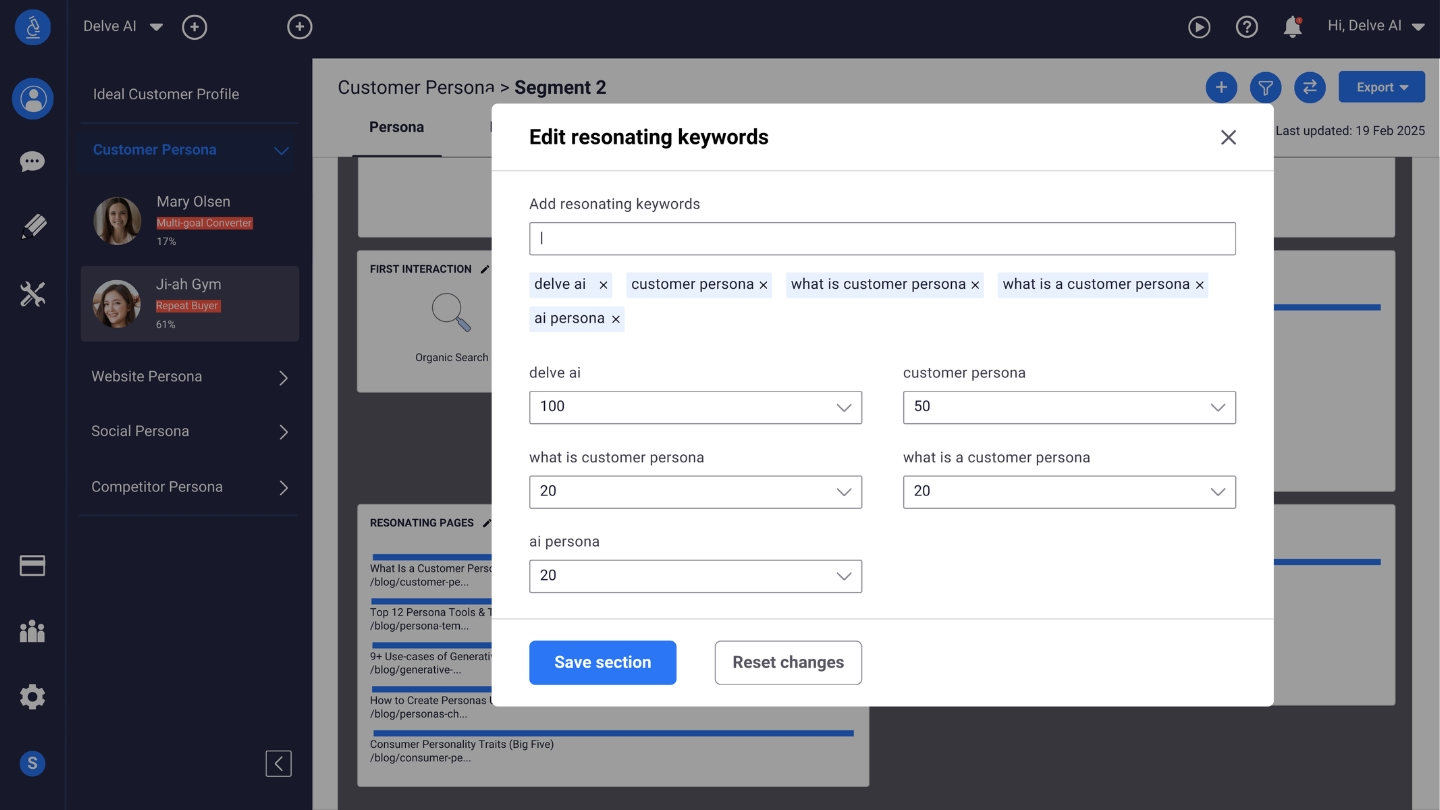Open the billing card sidebar icon
This screenshot has width=1440, height=810.
(33, 566)
